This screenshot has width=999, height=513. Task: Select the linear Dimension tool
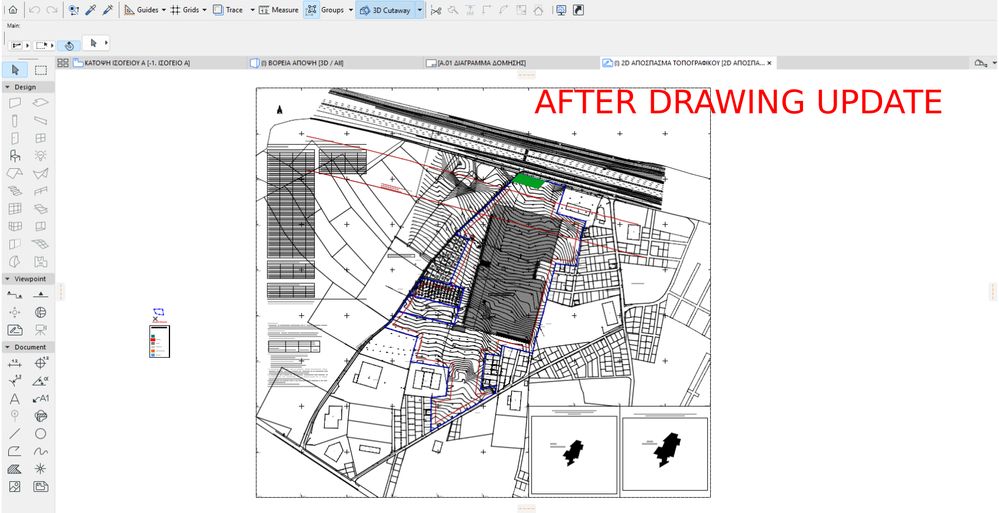pos(15,363)
